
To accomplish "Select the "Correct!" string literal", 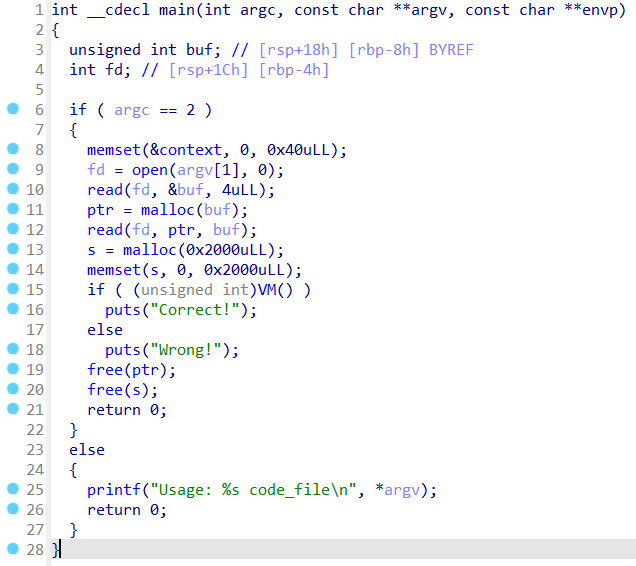I will pyautogui.click(x=195, y=310).
